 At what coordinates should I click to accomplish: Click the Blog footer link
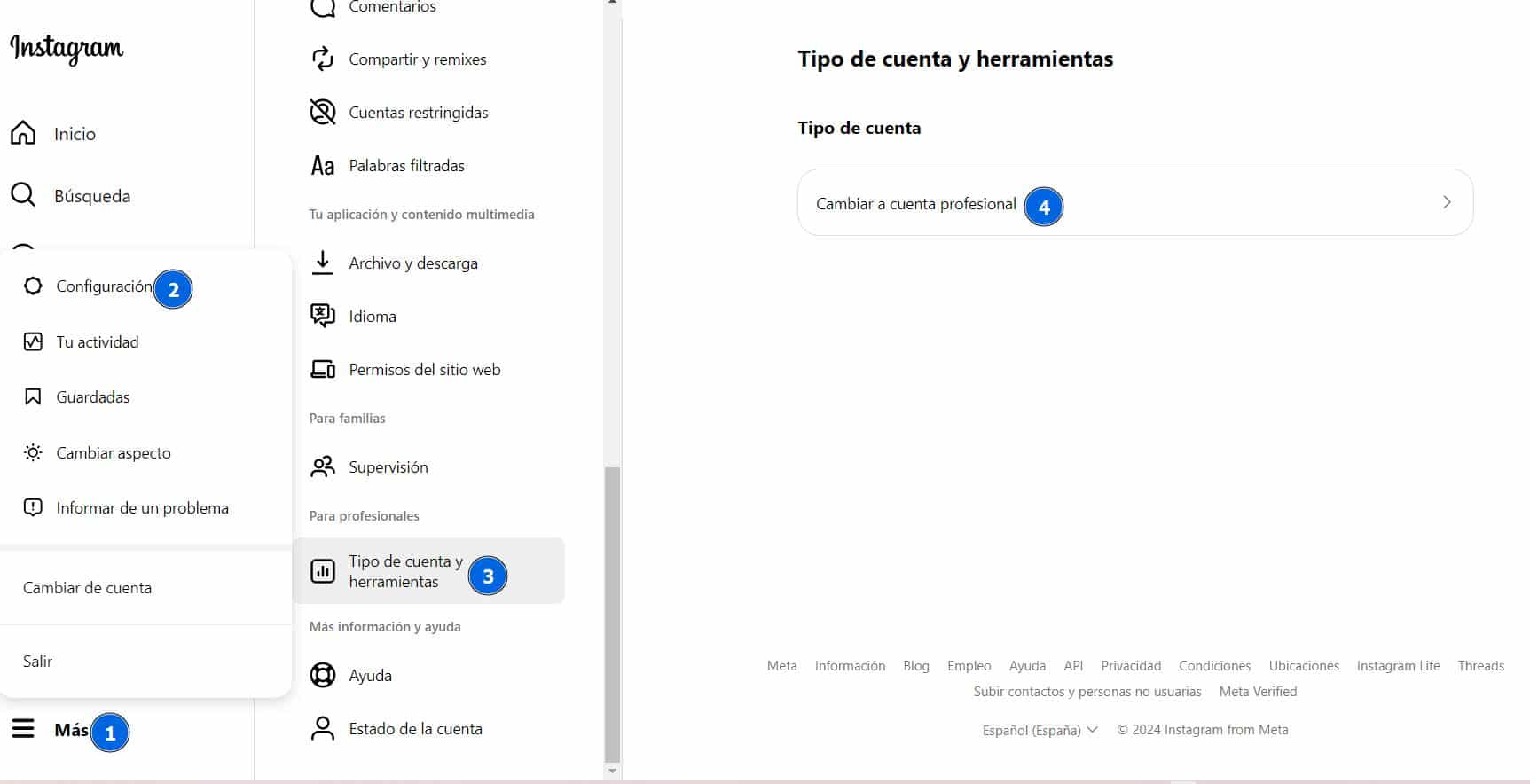tap(916, 665)
